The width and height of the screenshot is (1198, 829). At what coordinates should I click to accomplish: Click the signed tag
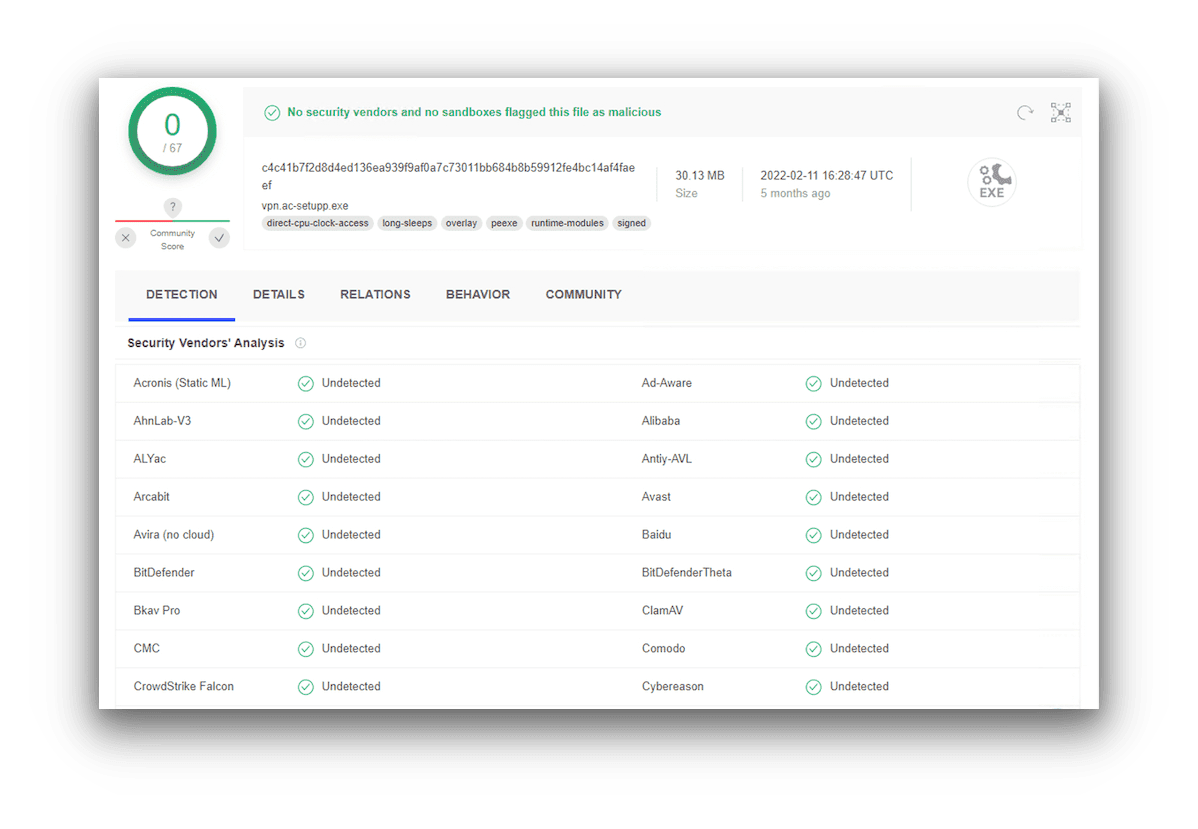pos(631,223)
